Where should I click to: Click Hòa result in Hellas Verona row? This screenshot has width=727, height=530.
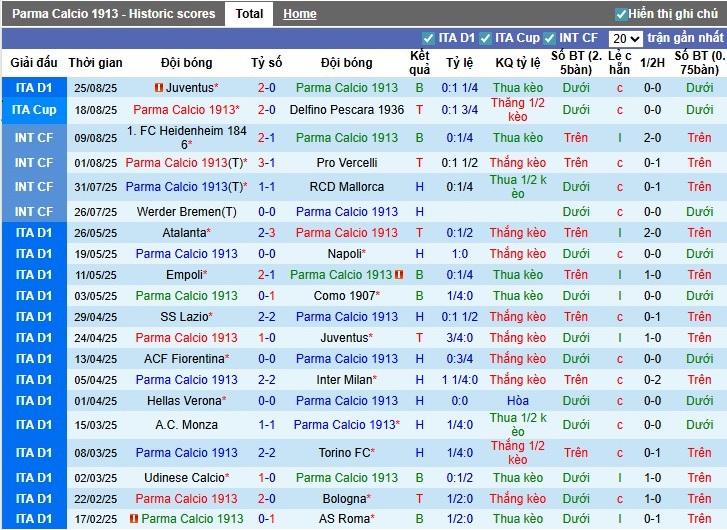[518, 401]
